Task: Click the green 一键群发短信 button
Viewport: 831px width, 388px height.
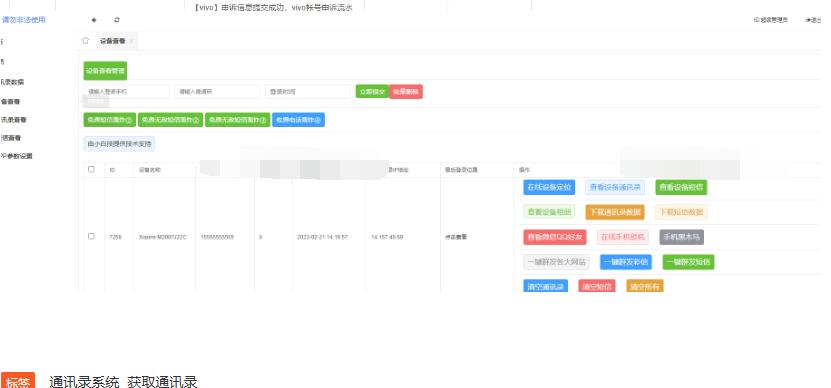Action: tap(688, 262)
